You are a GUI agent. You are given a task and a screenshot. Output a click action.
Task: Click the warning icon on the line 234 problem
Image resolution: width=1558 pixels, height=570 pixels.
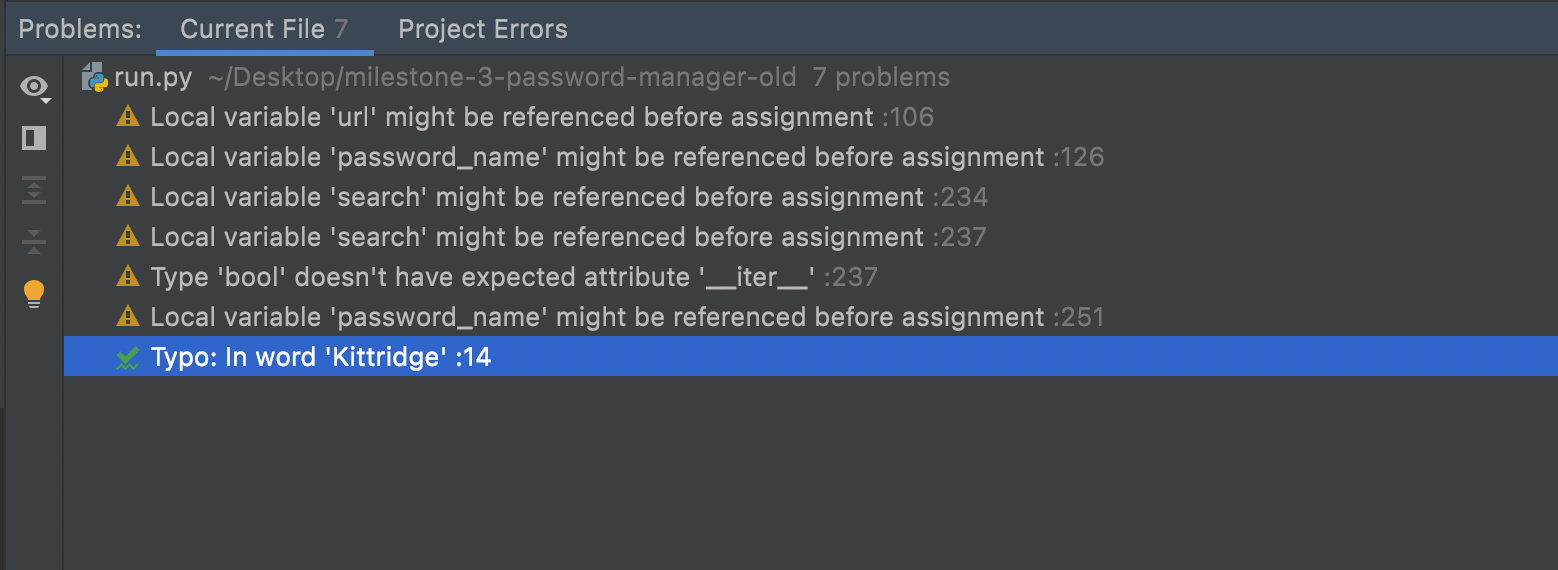click(128, 197)
